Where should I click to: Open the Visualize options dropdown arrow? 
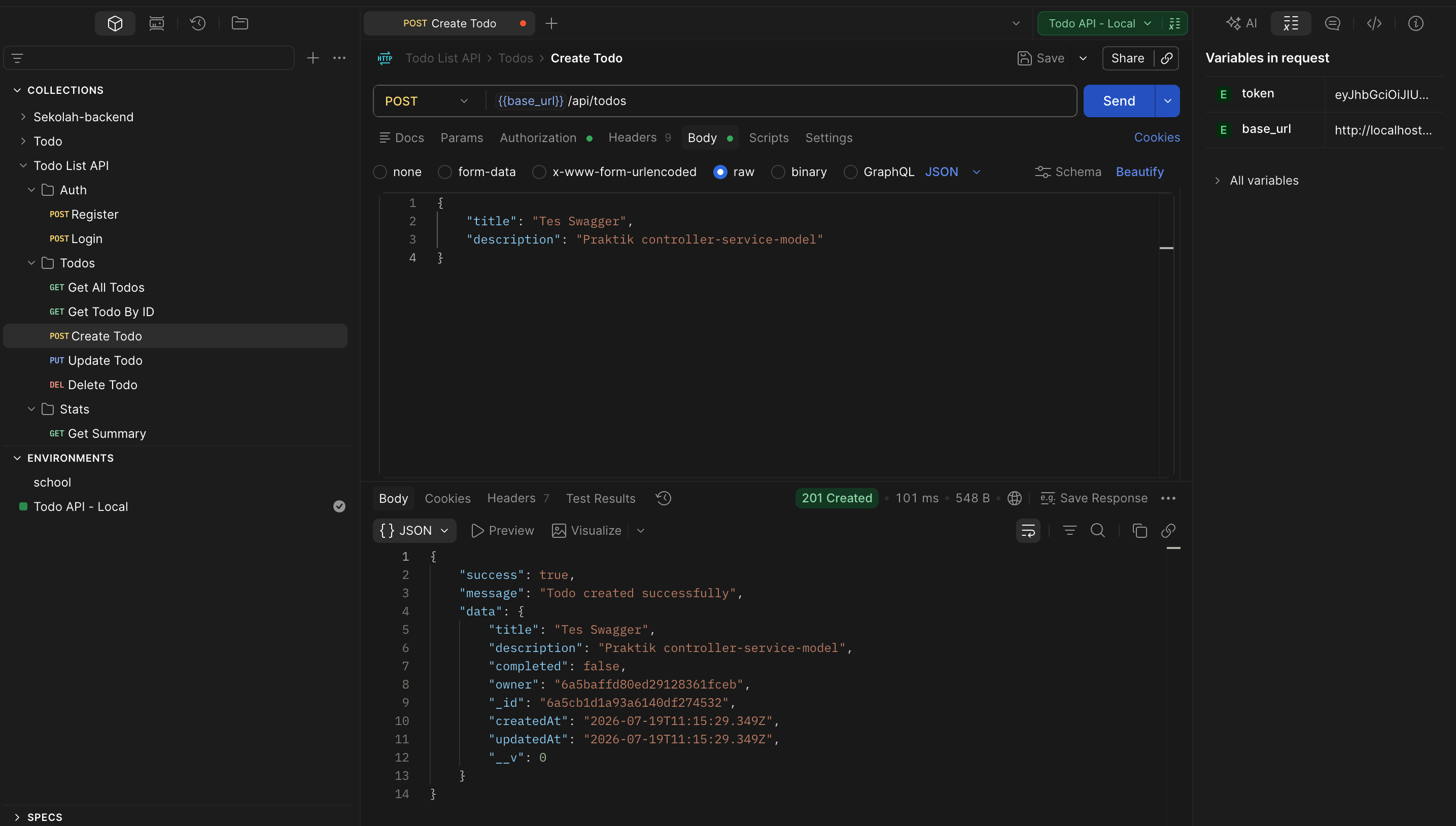coord(640,530)
